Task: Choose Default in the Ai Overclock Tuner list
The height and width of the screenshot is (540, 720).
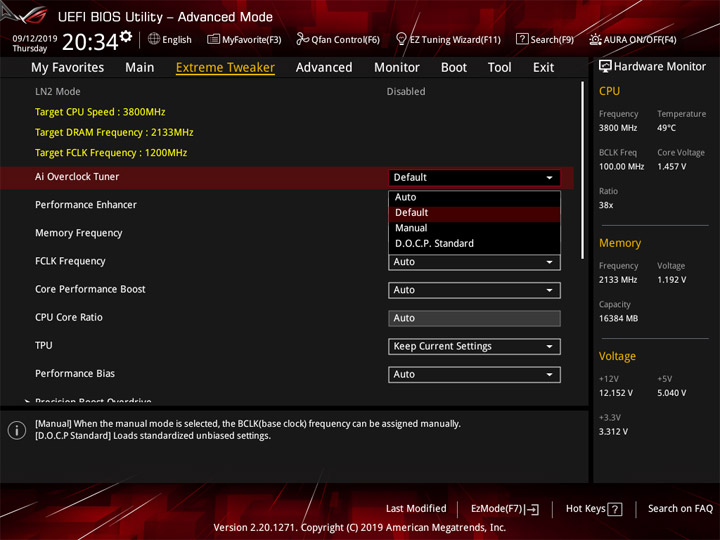Action: pos(474,213)
